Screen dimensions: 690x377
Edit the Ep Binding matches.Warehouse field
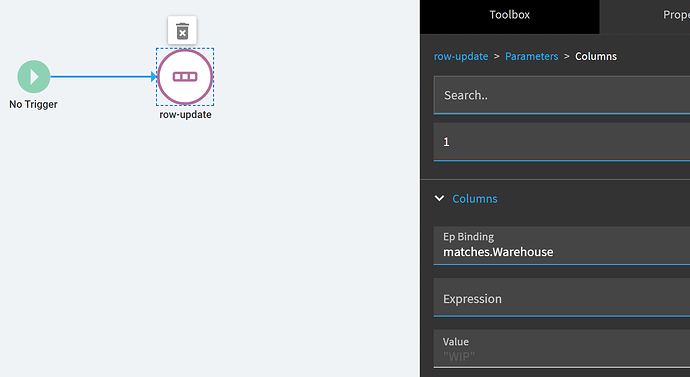tap(562, 245)
